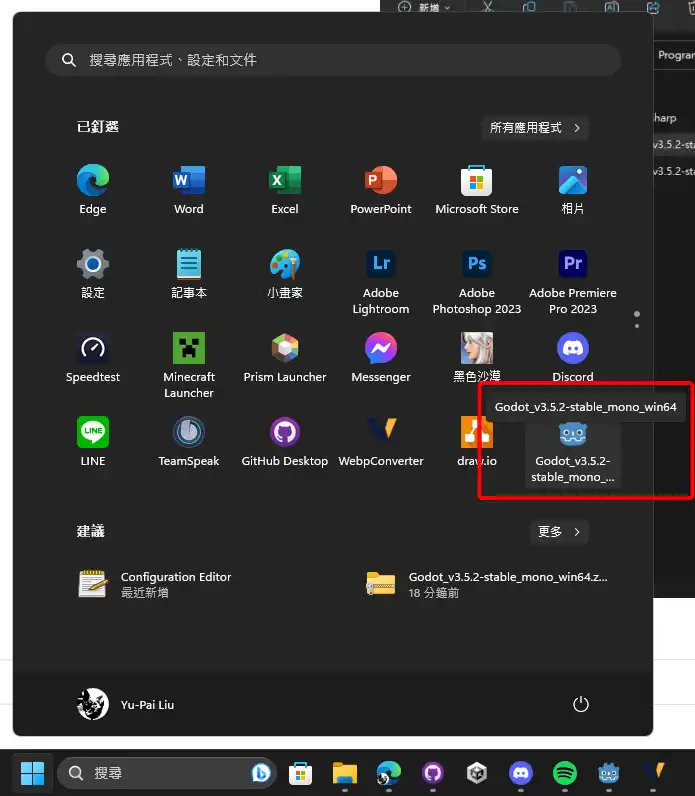Image resolution: width=695 pixels, height=796 pixels.
Task: Launch PowerPoint from pinned apps
Action: pyautogui.click(x=381, y=189)
